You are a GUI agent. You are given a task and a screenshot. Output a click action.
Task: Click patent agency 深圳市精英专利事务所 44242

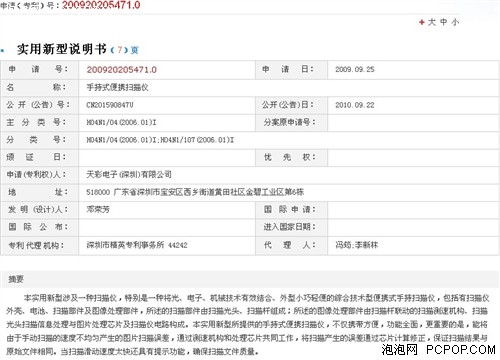pyautogui.click(x=137, y=245)
